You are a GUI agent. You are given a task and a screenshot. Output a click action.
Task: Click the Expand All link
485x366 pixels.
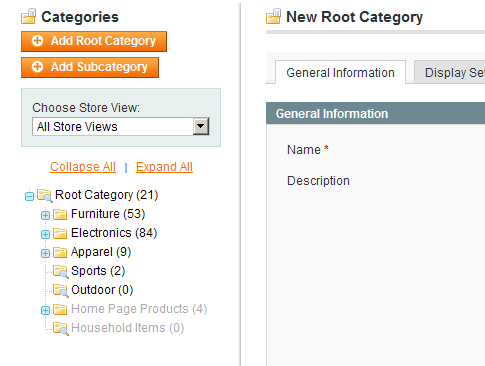(164, 167)
